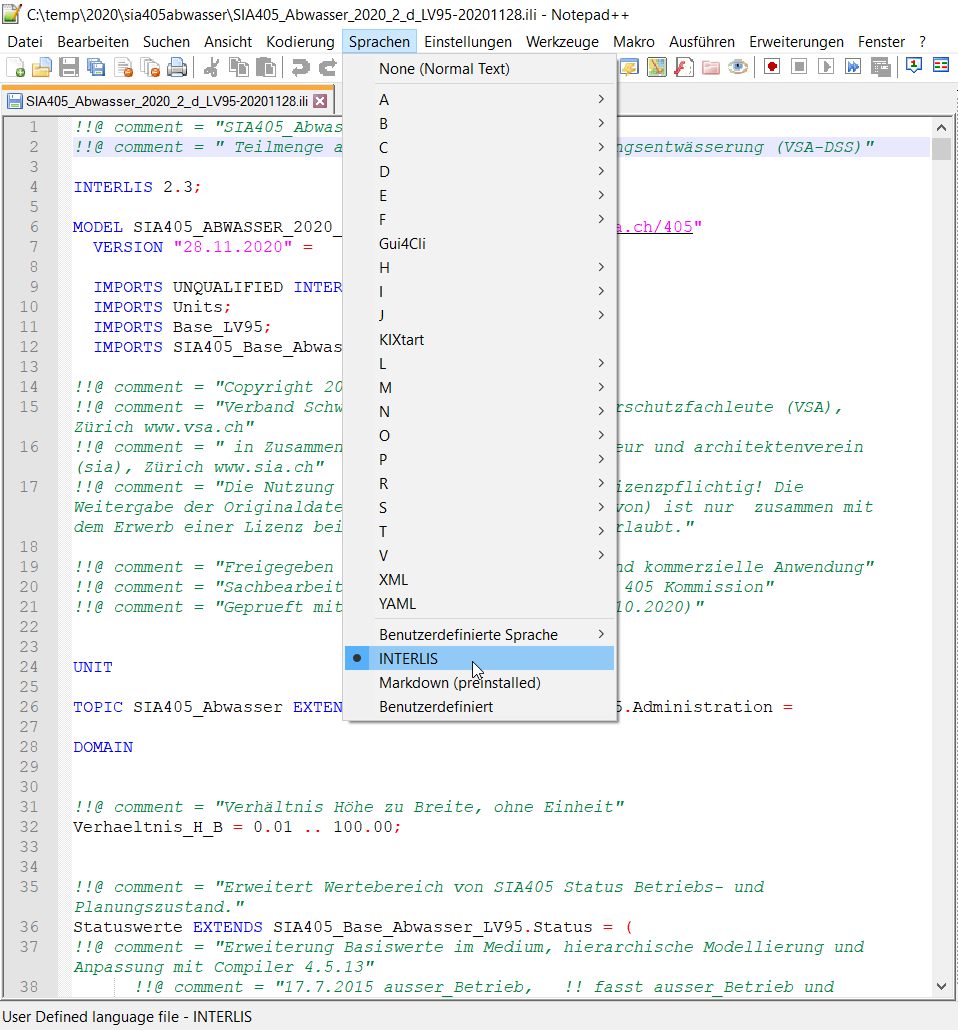The image size is (958, 1030).
Task: Paste from the clipboard
Action: point(268,65)
